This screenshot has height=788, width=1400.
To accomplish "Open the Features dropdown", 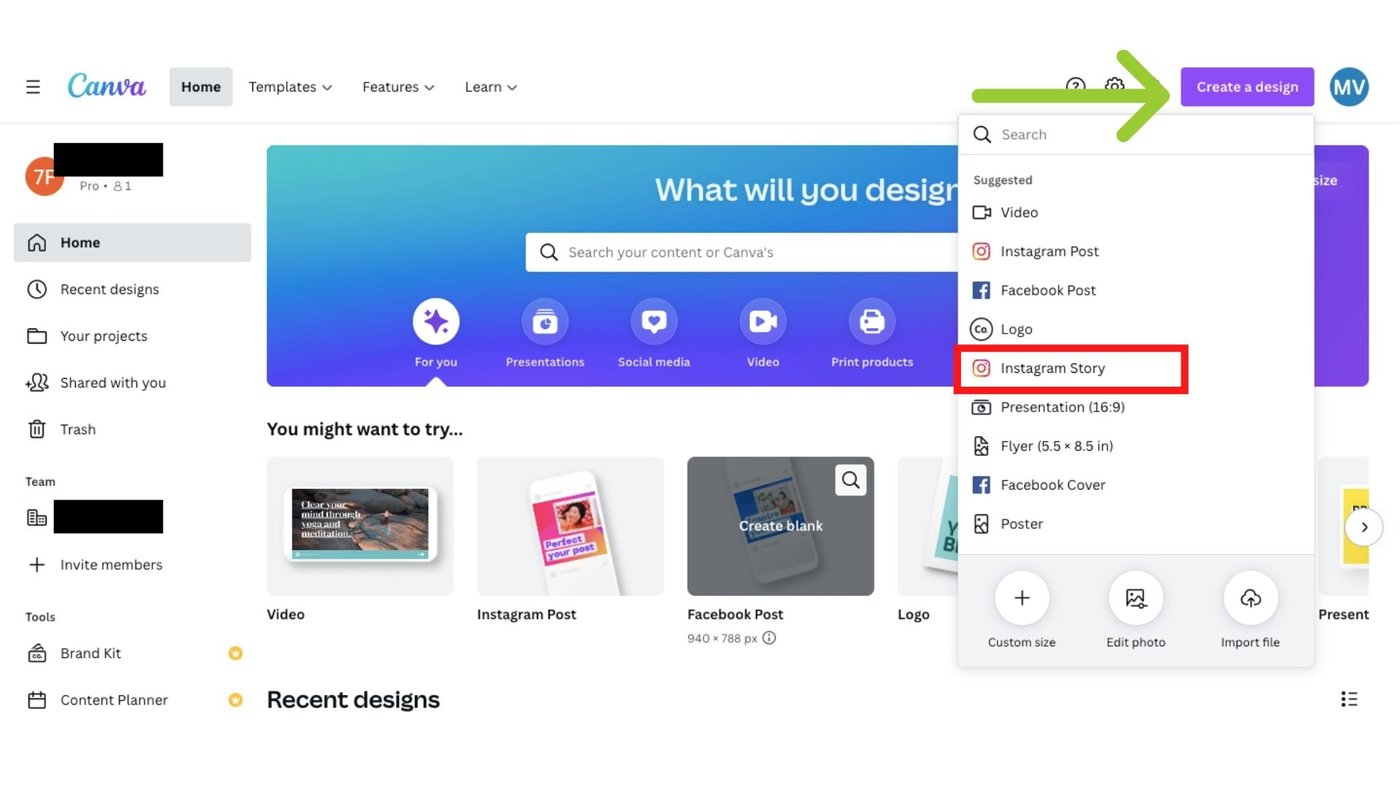I will tap(397, 86).
